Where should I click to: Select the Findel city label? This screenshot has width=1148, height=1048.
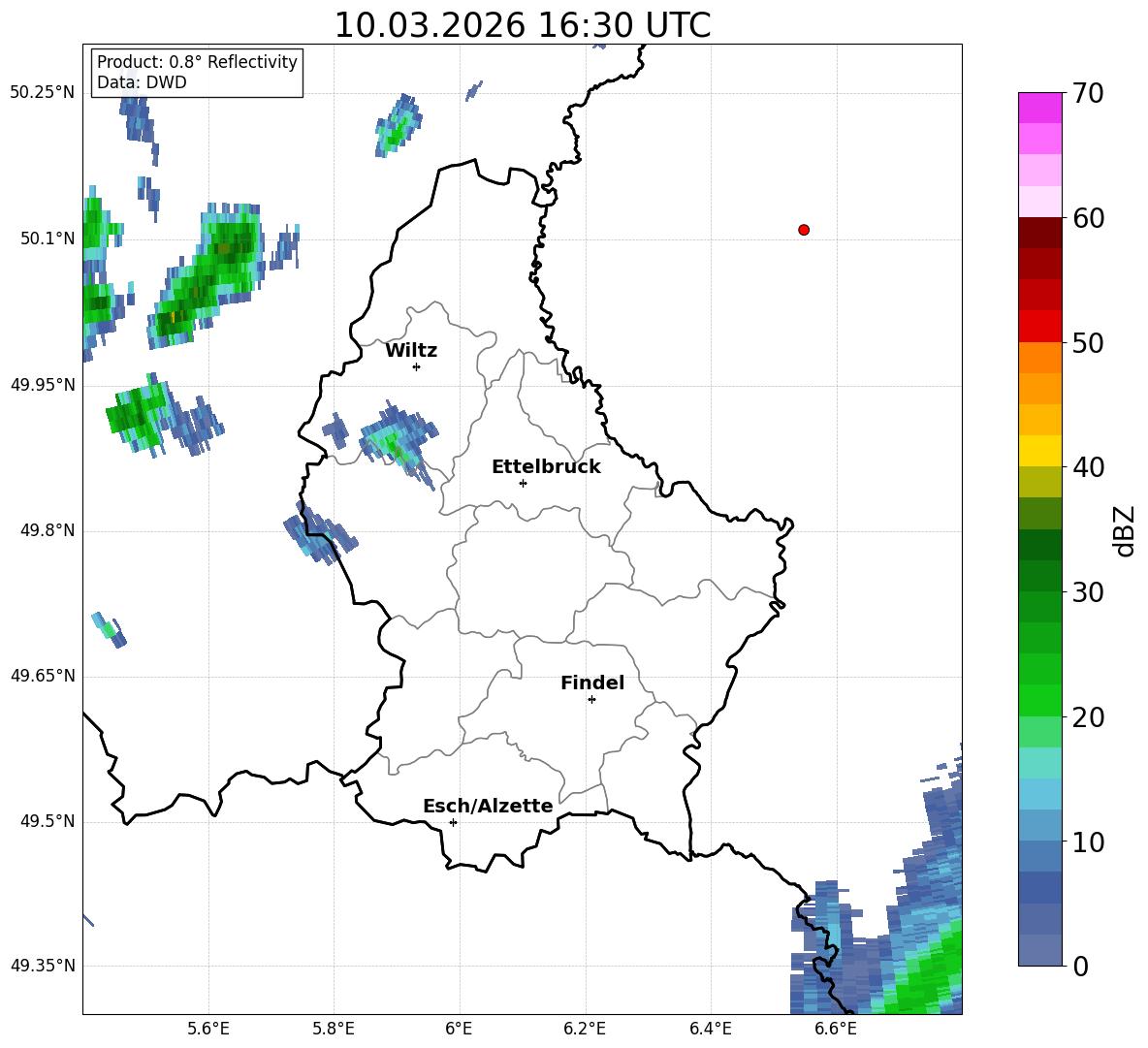click(592, 683)
